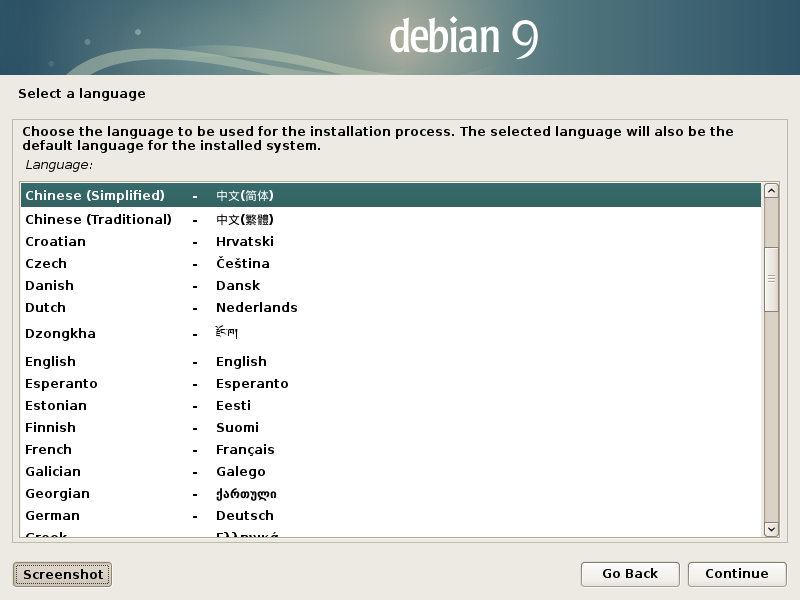Screen dimensions: 800x600
Task: Click the Screenshot button
Action: click(62, 574)
